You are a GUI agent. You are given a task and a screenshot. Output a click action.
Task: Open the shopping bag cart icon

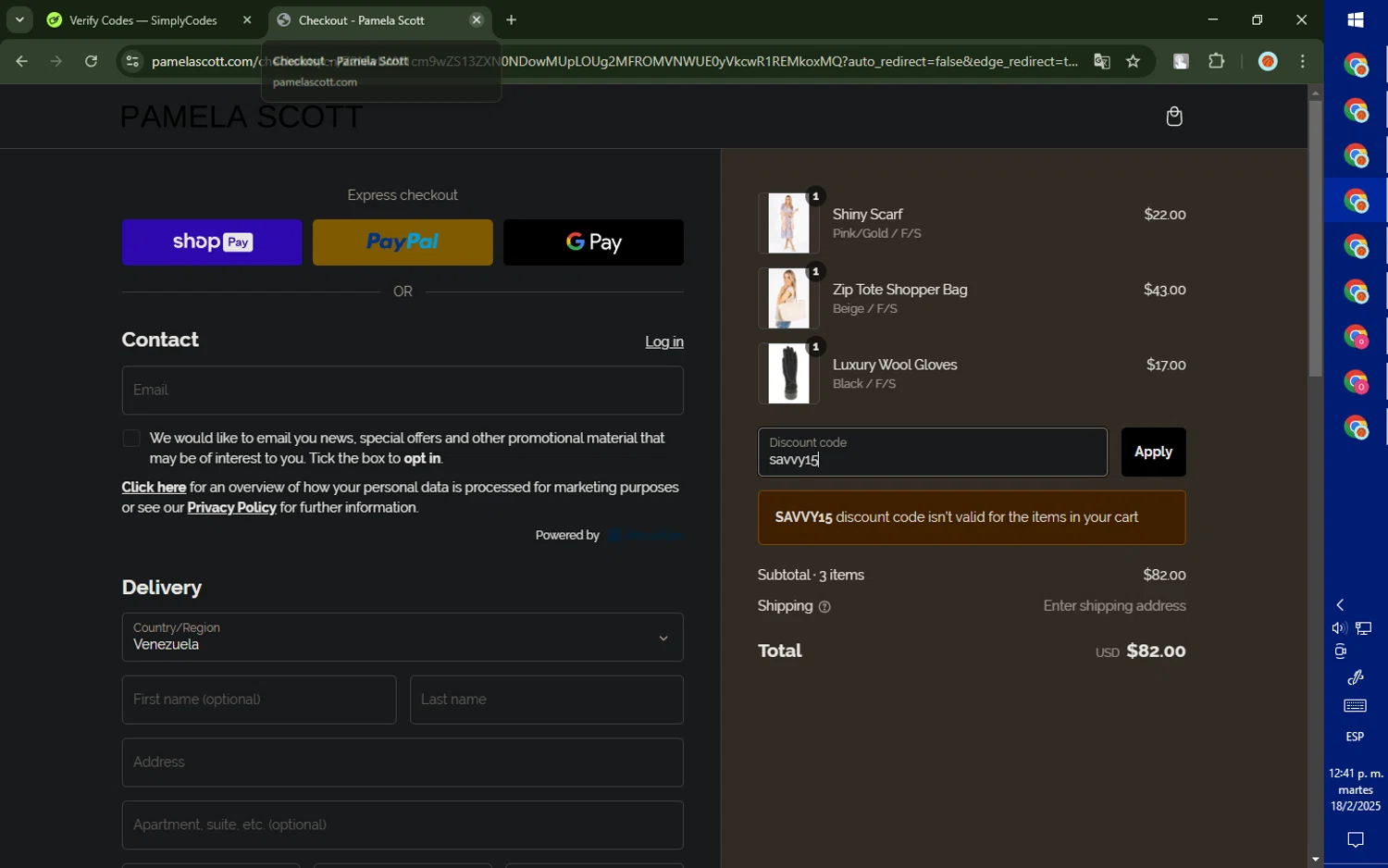click(1174, 117)
